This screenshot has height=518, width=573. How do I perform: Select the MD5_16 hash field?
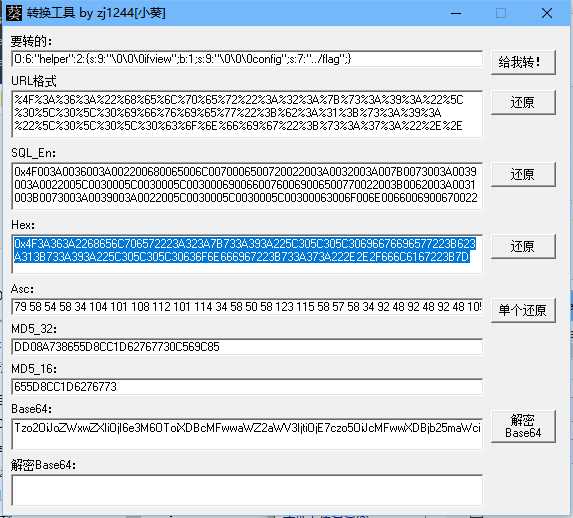point(247,386)
